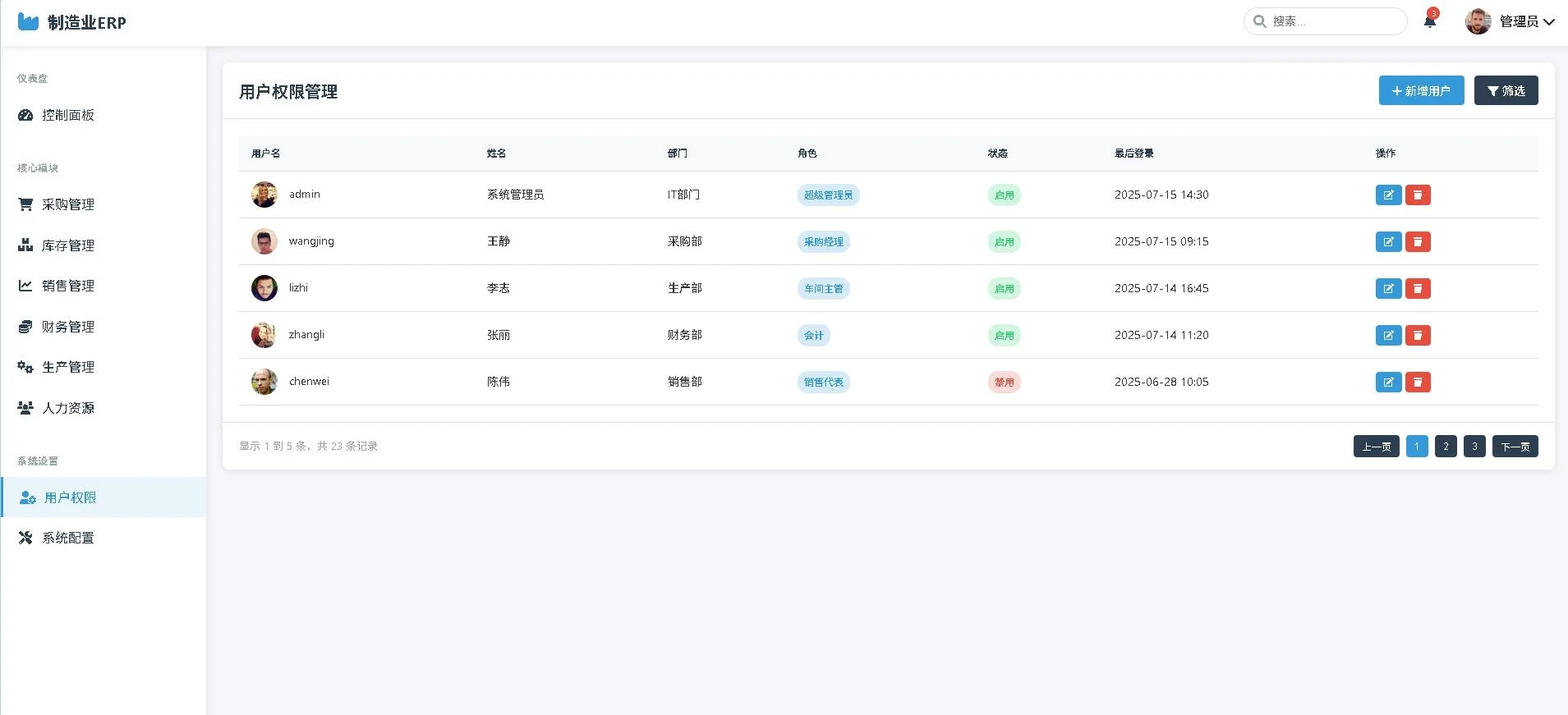The width and height of the screenshot is (1568, 715).
Task: Open 采购管理 in the sidebar
Action: click(68, 204)
